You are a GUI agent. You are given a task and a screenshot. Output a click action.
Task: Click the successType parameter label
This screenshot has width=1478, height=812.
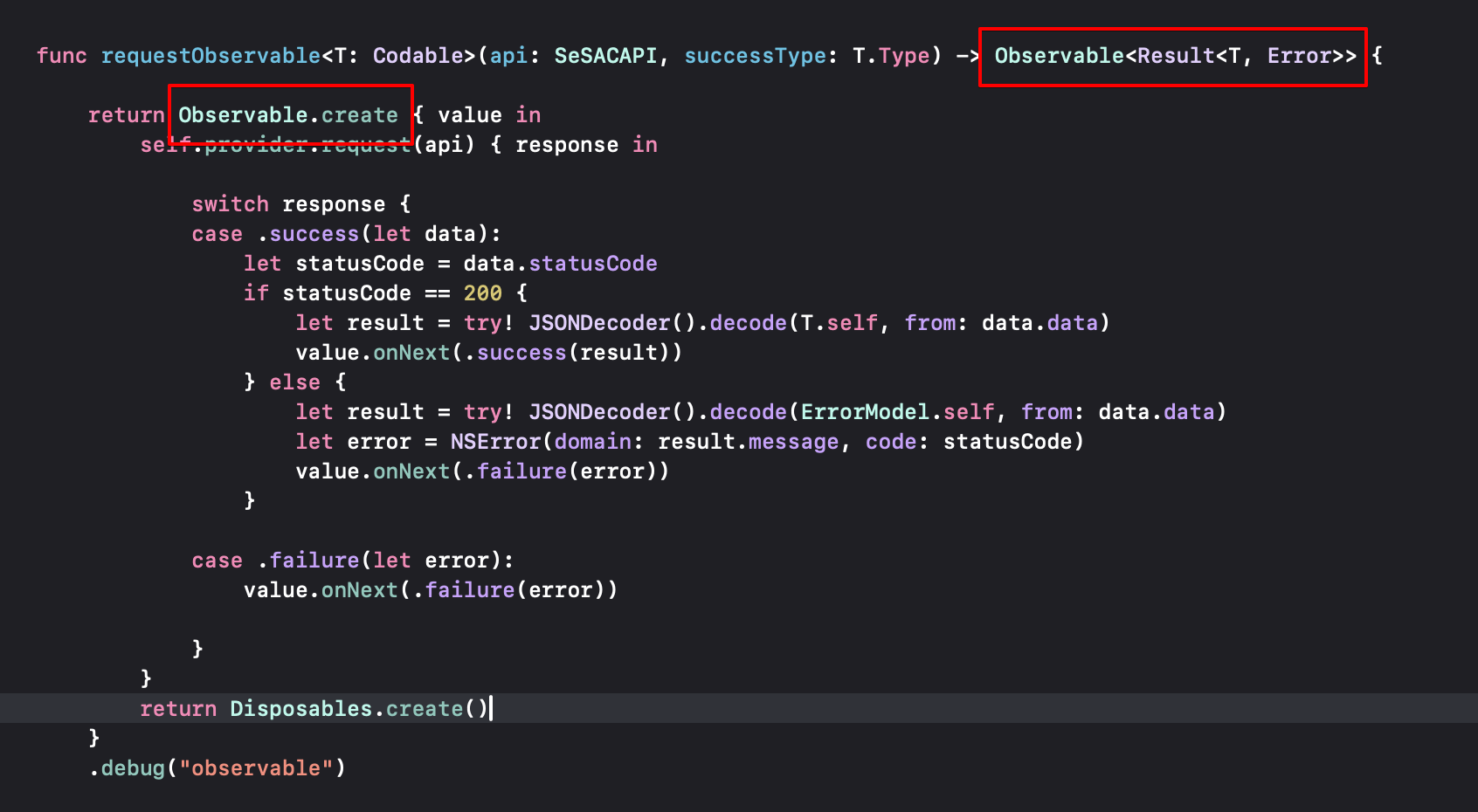[x=756, y=56]
